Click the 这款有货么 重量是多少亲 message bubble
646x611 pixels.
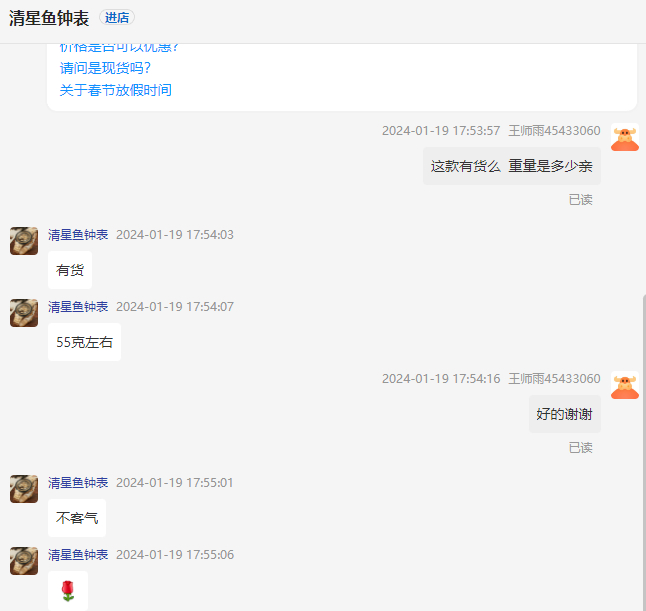(x=512, y=166)
